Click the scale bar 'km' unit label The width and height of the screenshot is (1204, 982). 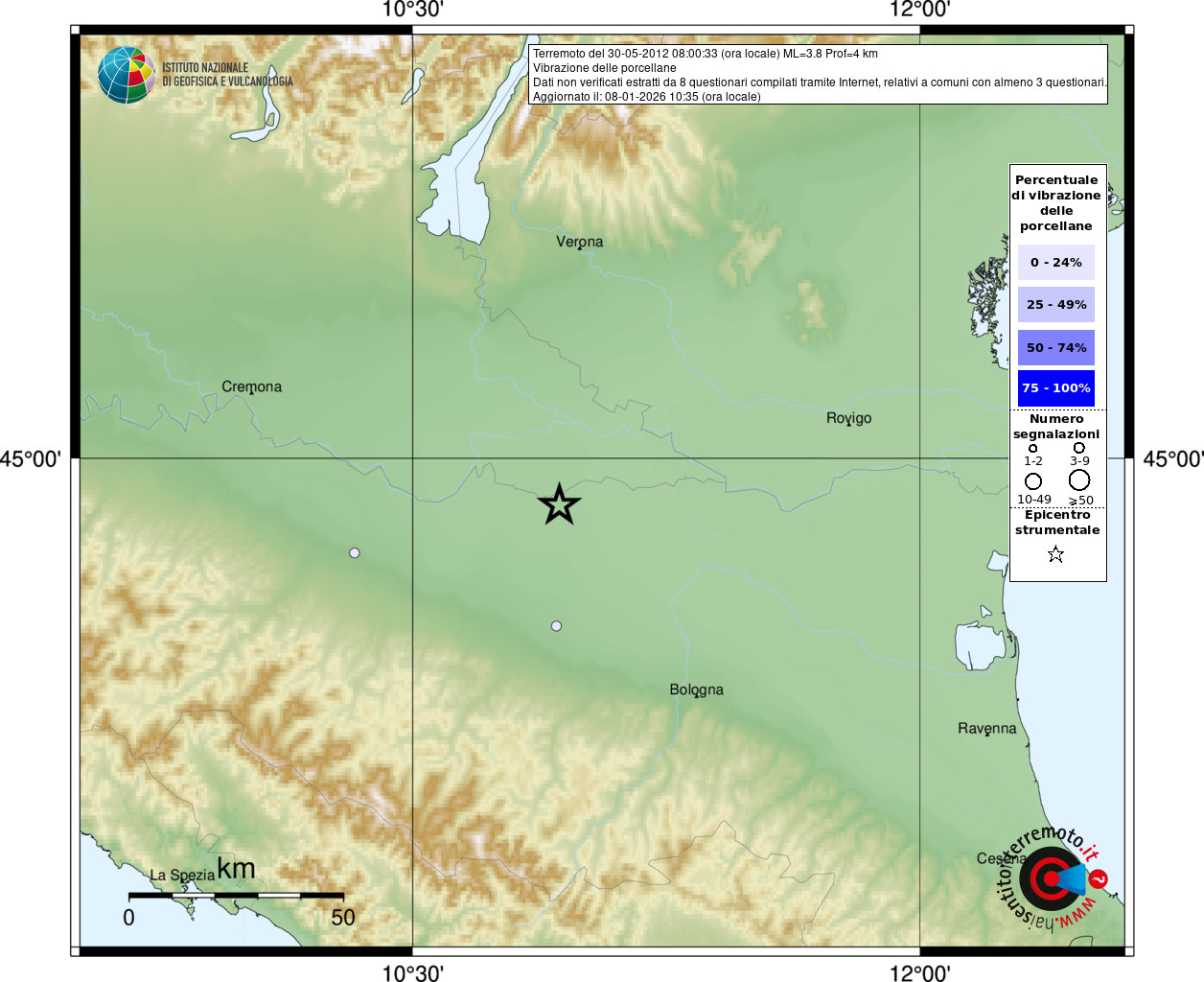(236, 868)
